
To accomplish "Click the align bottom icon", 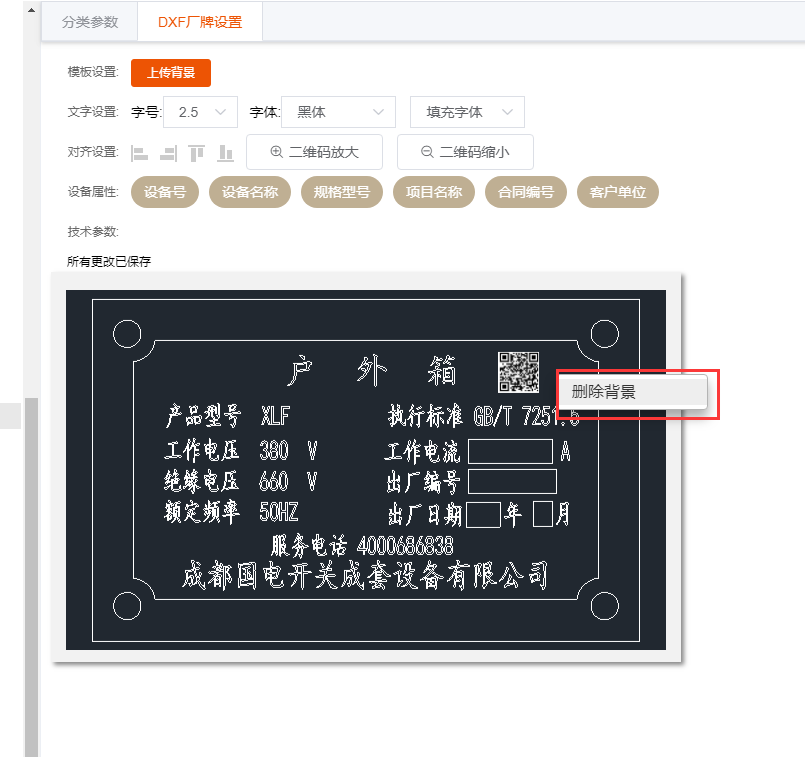I will [226, 153].
